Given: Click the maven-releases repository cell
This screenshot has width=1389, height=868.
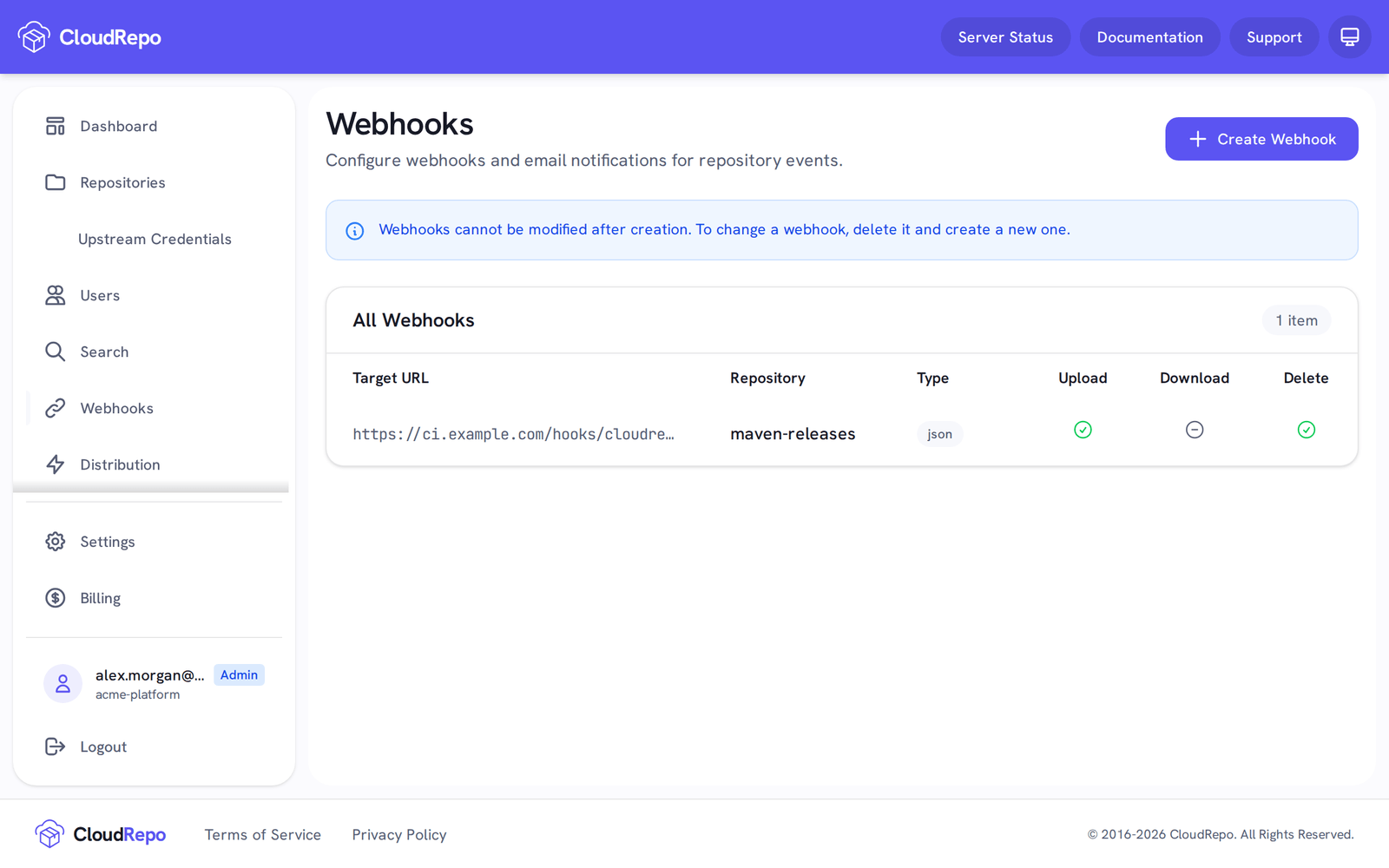Looking at the screenshot, I should (793, 434).
